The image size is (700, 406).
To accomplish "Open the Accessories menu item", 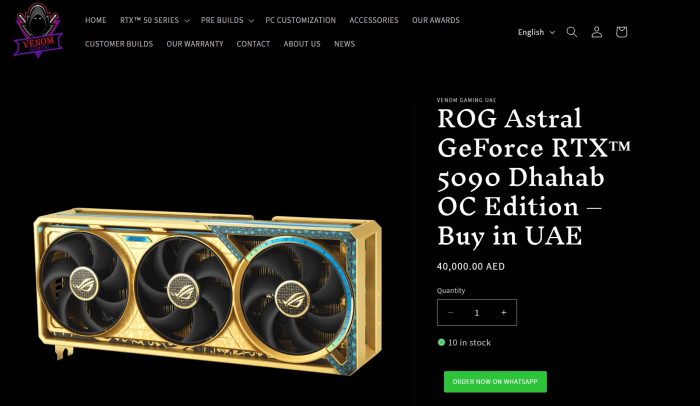I will [374, 21].
